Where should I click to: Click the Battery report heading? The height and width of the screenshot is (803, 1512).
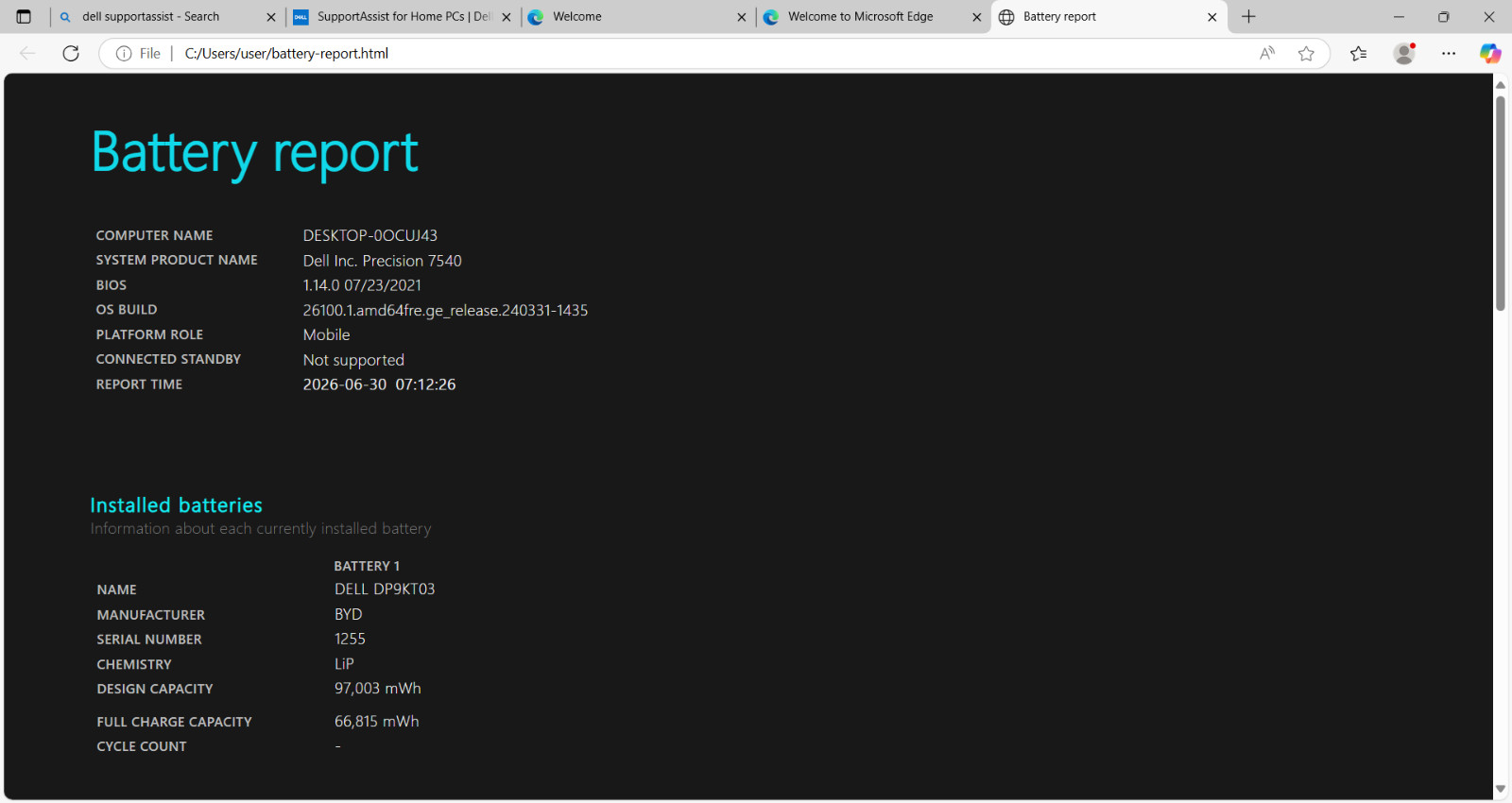point(255,153)
